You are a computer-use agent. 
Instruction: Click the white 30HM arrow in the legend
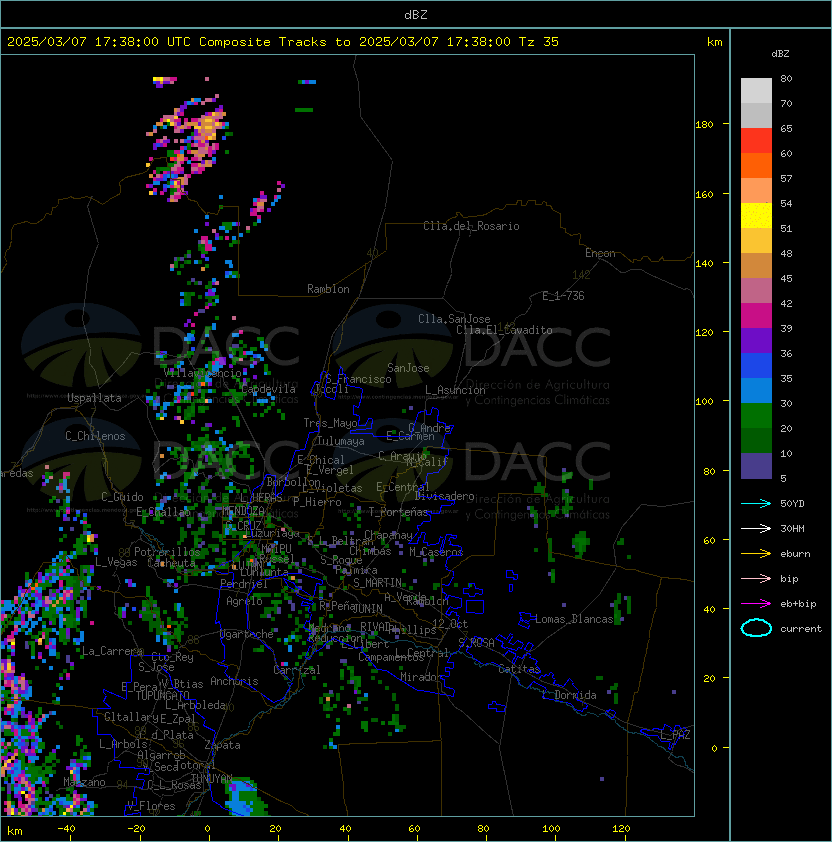pos(756,529)
